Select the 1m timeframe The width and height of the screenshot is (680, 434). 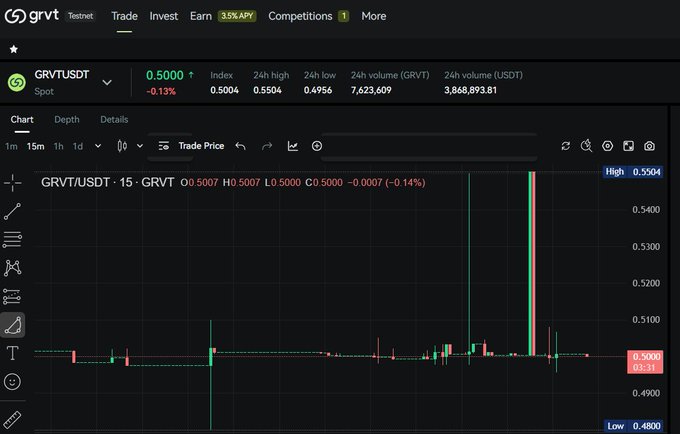11,146
